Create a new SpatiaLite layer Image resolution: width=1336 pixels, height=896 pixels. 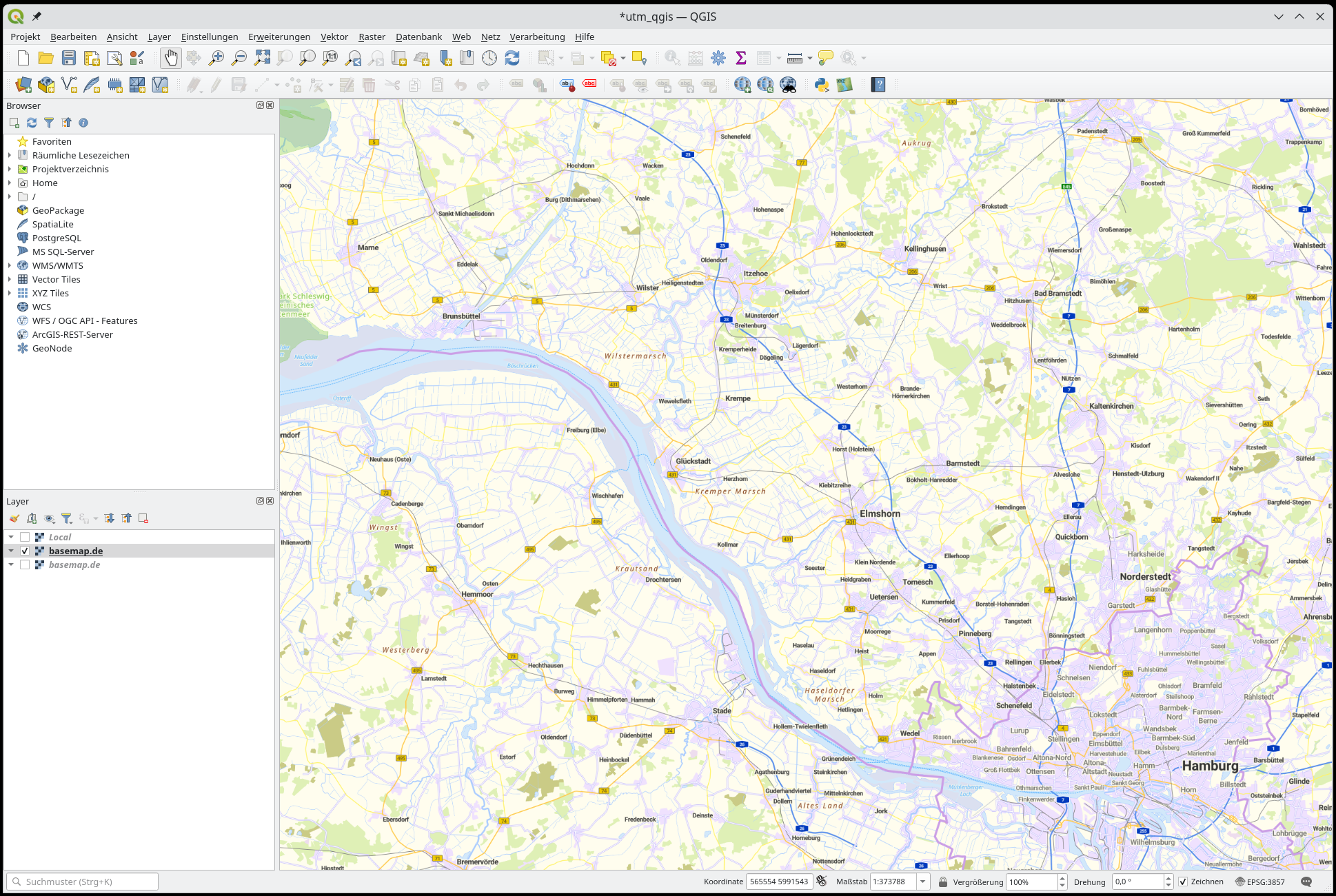click(x=92, y=85)
